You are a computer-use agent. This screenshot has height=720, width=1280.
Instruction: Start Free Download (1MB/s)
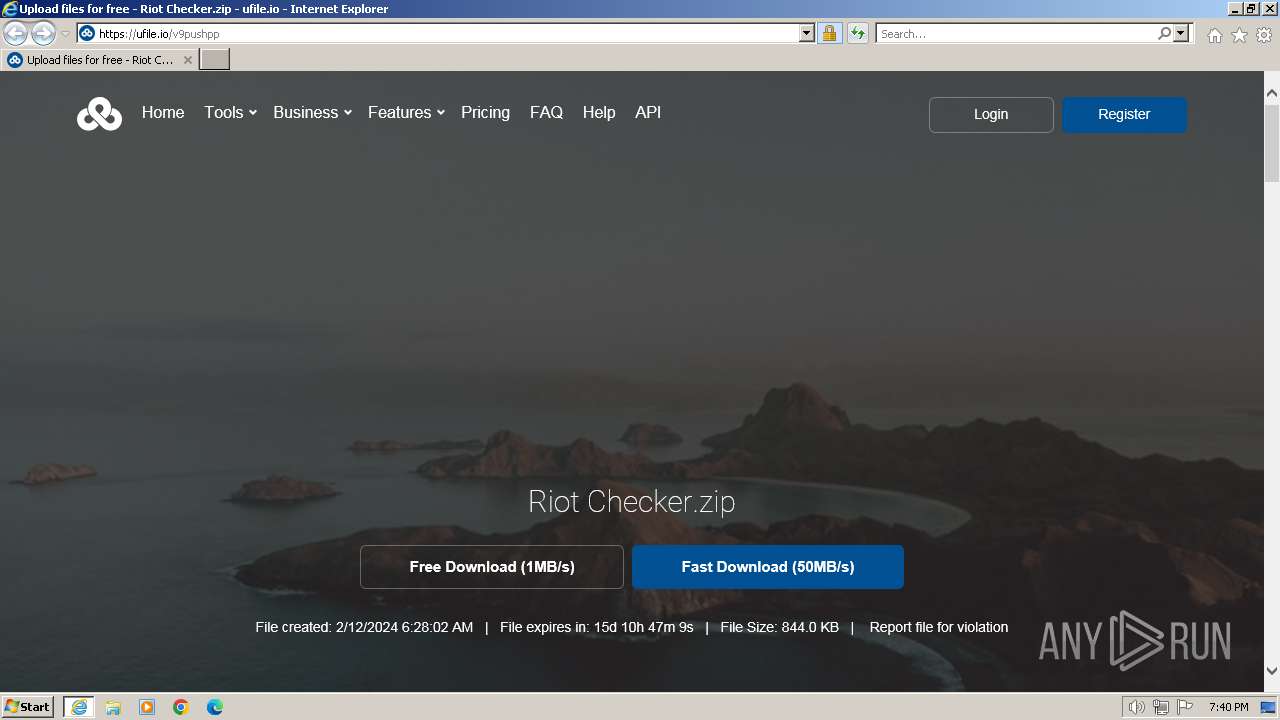(492, 567)
